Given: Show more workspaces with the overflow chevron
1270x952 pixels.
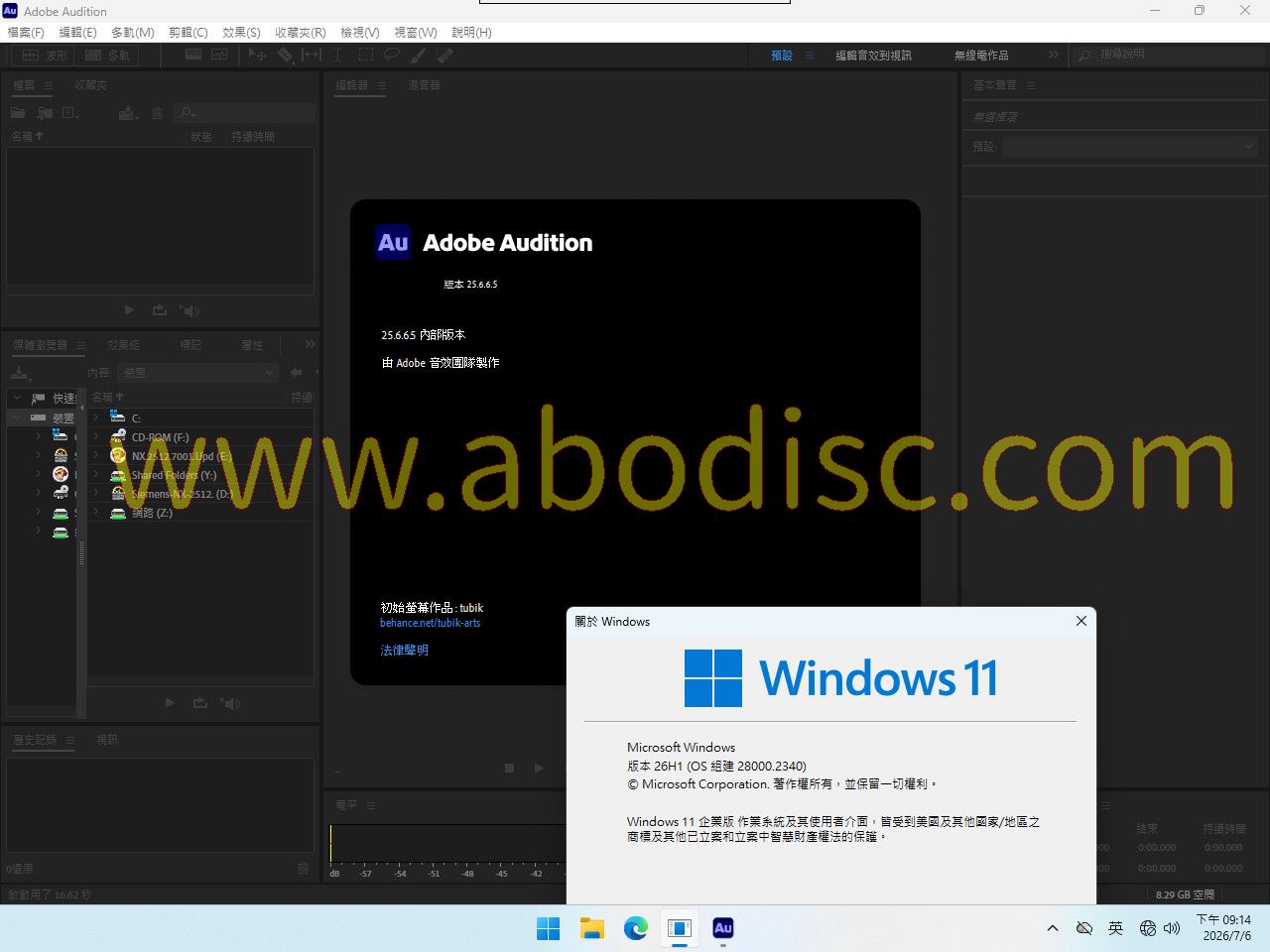Looking at the screenshot, I should [x=1054, y=56].
